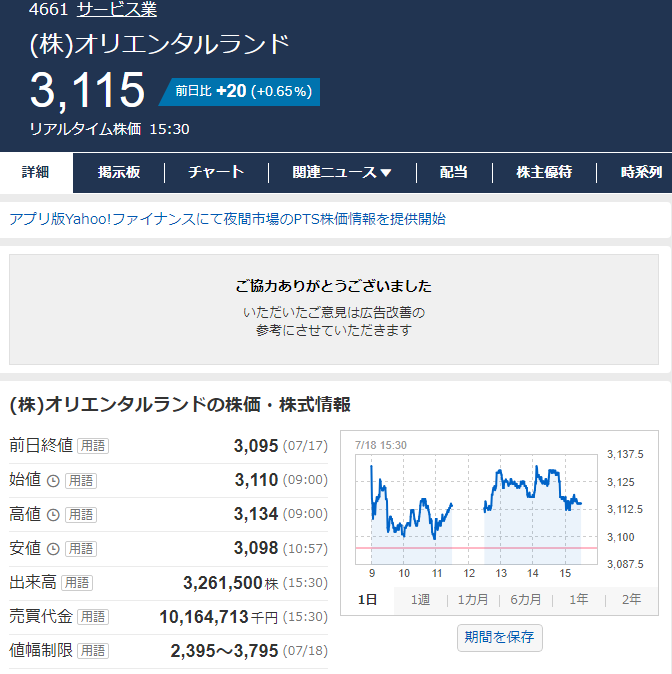
Task: Click the 前日比 +20 change badge
Action: (x=241, y=92)
